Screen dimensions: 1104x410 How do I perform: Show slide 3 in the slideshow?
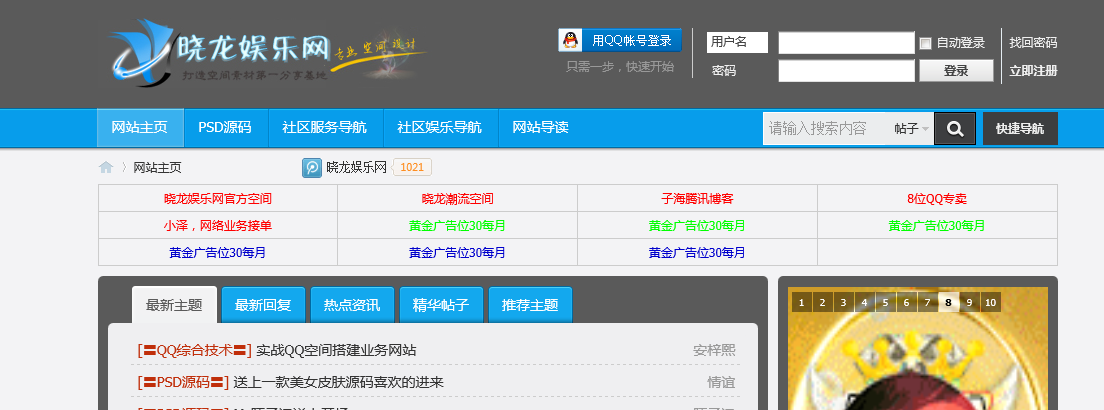(843, 302)
